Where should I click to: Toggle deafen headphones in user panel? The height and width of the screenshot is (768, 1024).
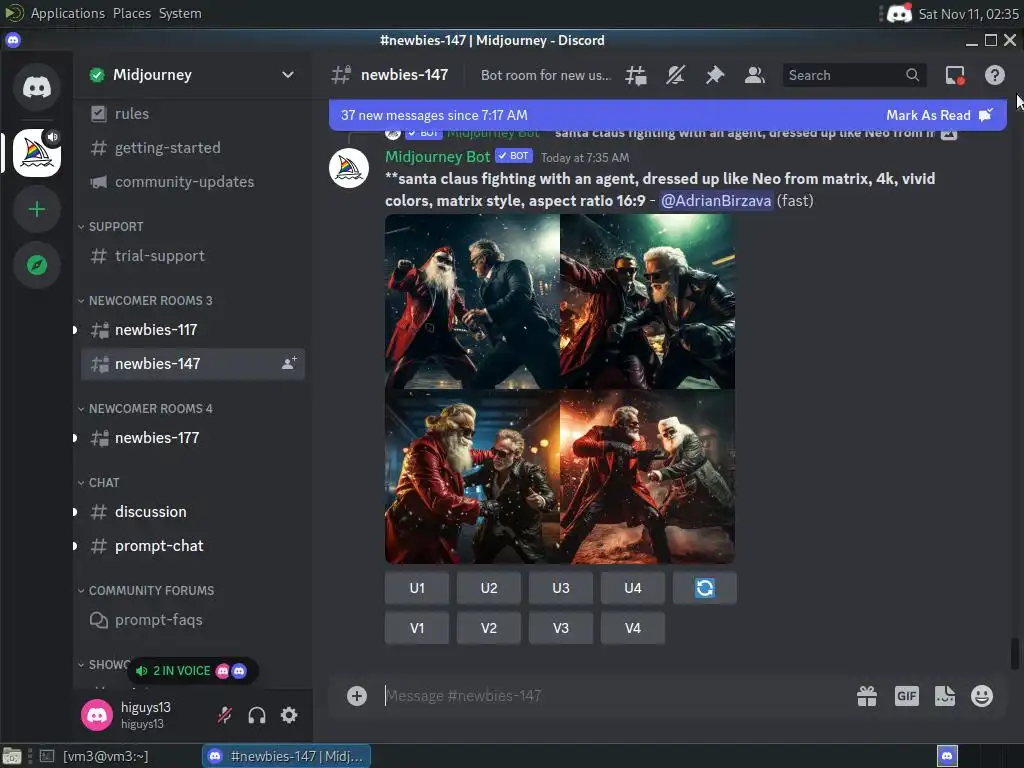pos(257,715)
